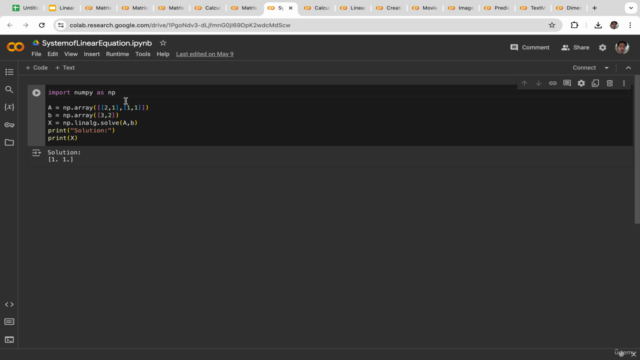Open Chrome three-dot menu
Screen dimensions: 640x360
click(x=630, y=25)
